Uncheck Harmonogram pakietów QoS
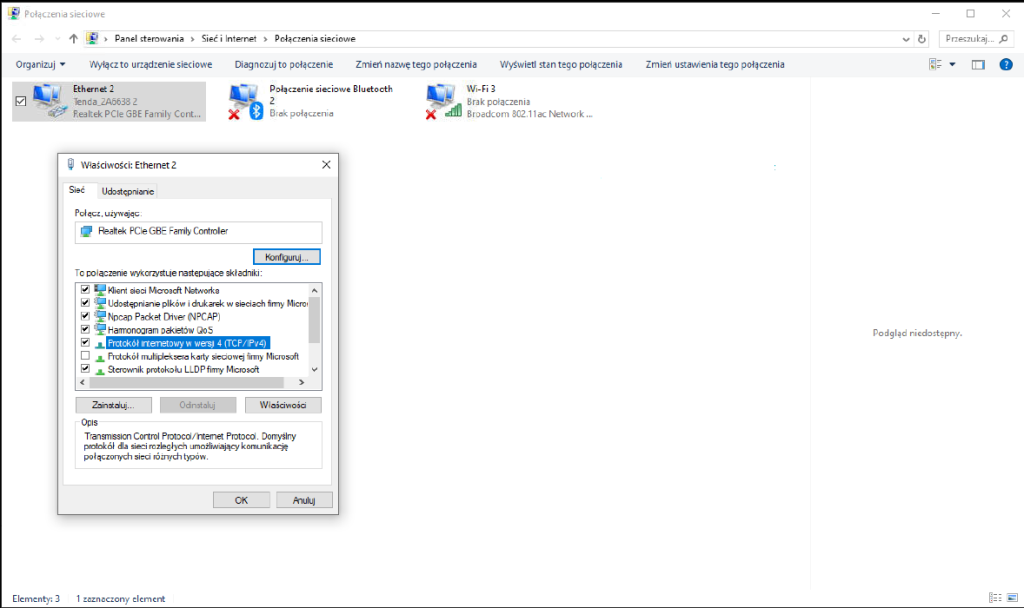 (85, 328)
